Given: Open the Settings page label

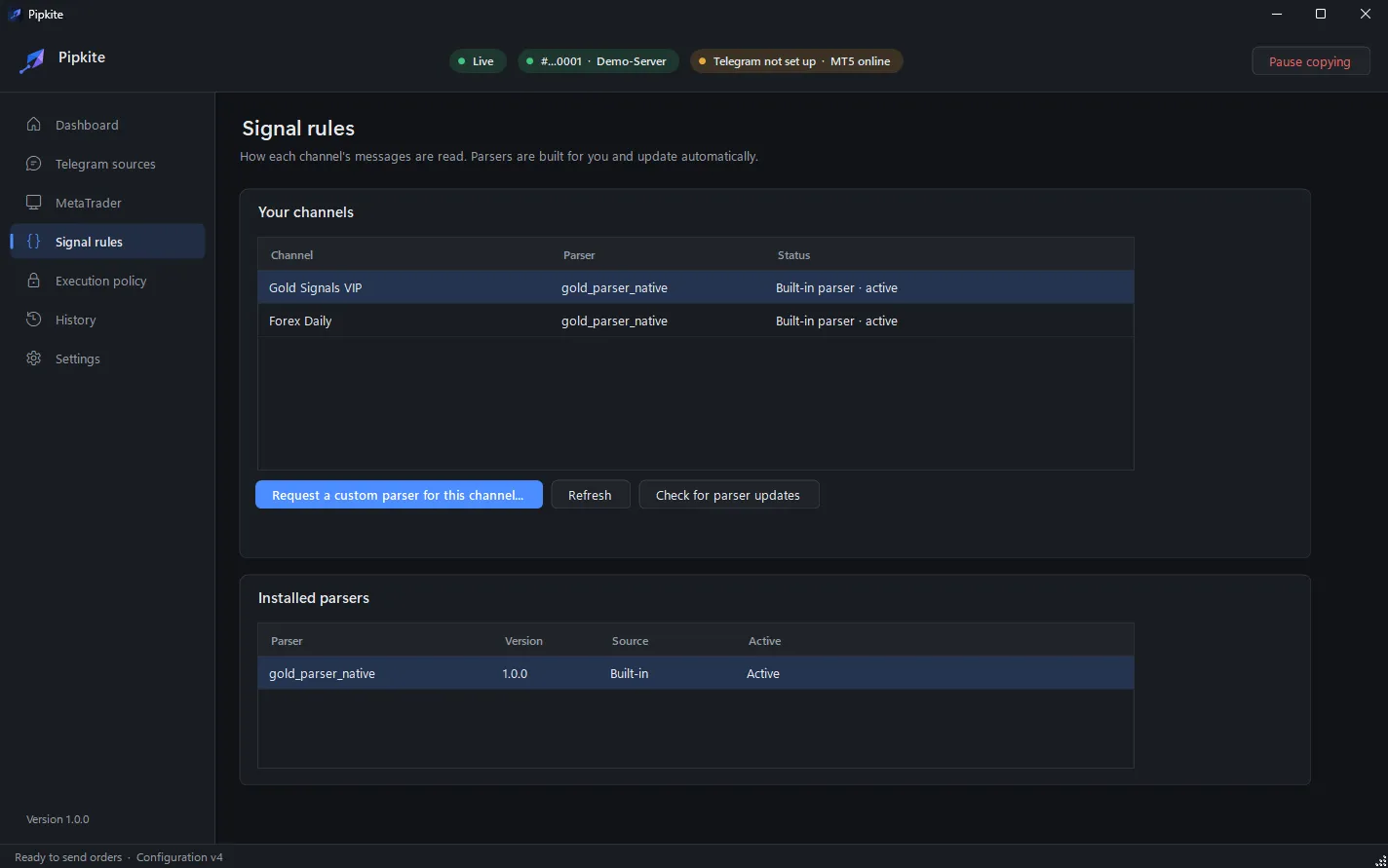Looking at the screenshot, I should point(78,359).
